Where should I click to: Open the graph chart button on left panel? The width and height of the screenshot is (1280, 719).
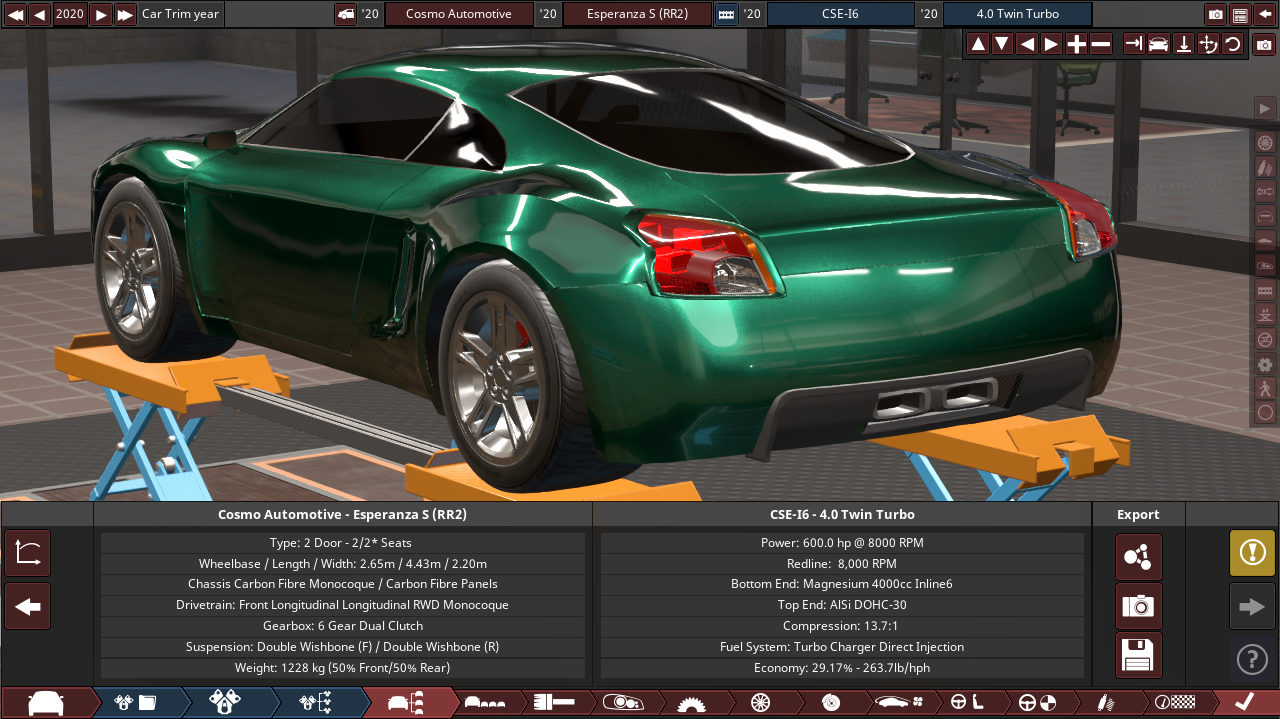(x=28, y=553)
